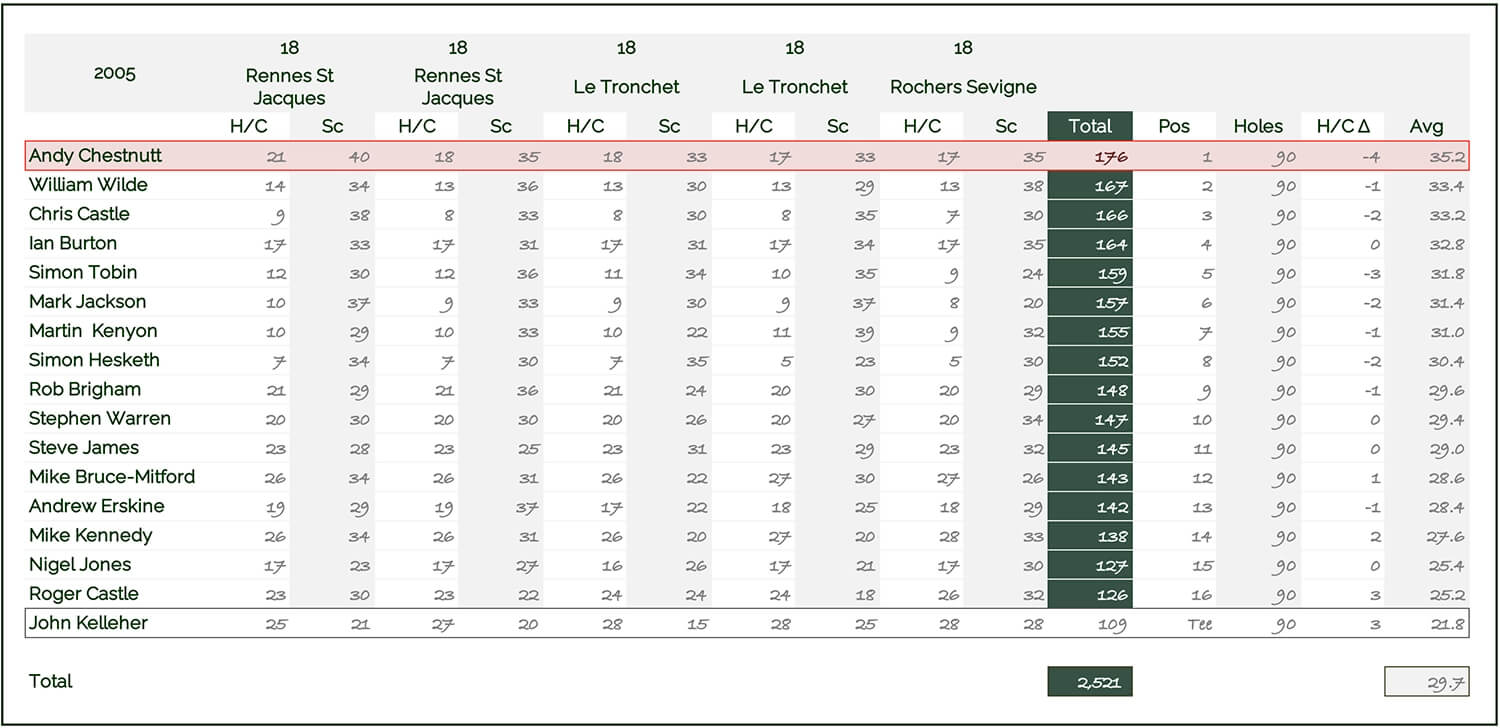Select the H/C Δ column header
The width and height of the screenshot is (1500, 728).
pos(1342,126)
